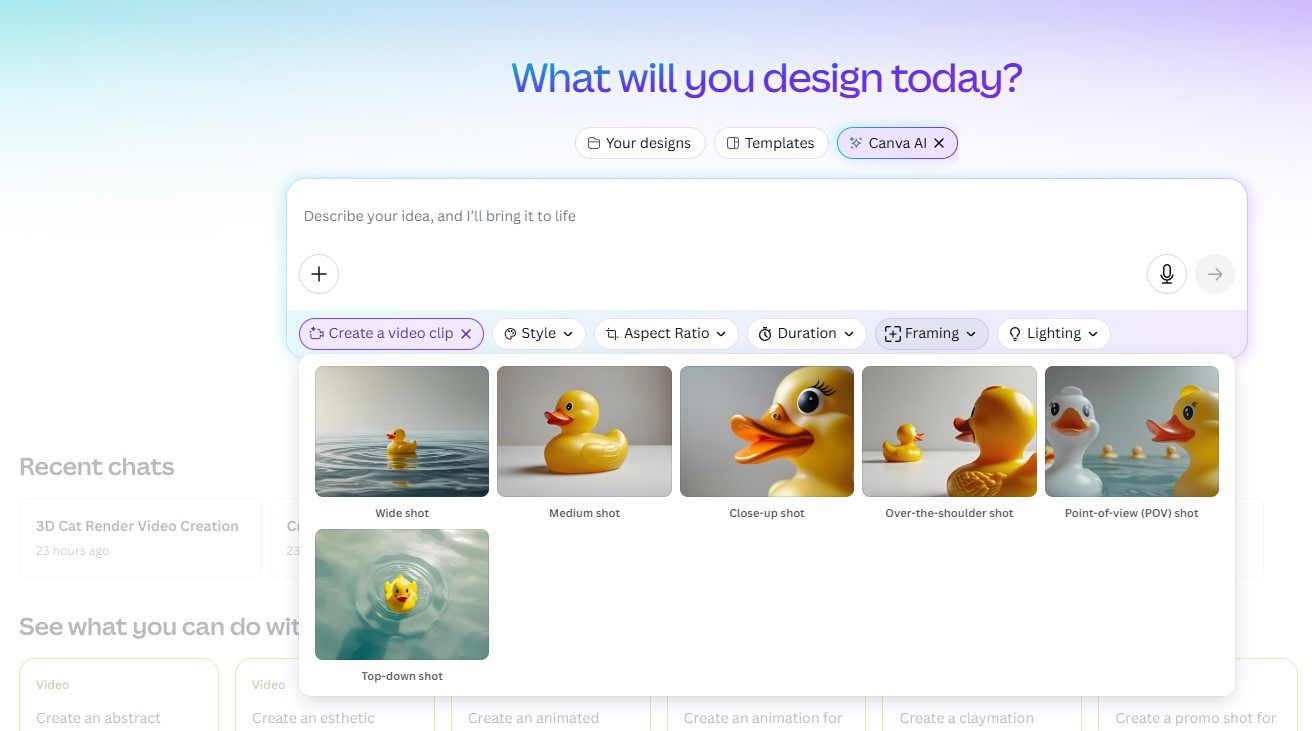Click the Top-down shot label
Screen dimensions: 1312x731
[402, 676]
